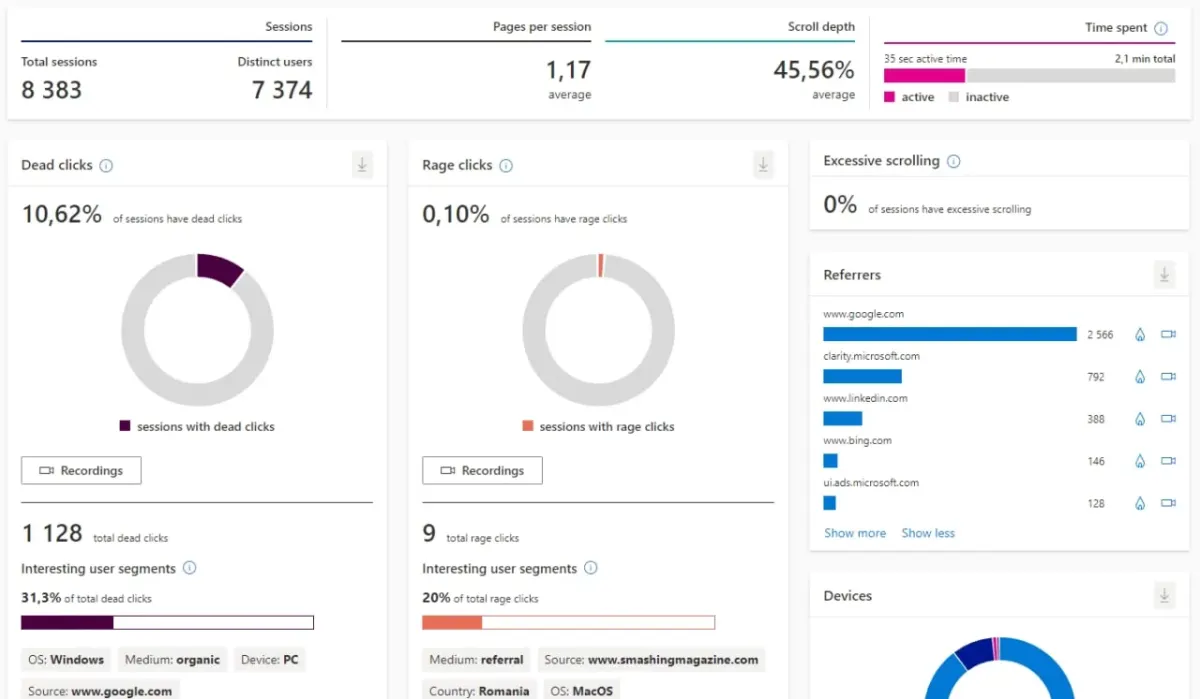The height and width of the screenshot is (699, 1200).
Task: Select the Source: www.google.com segment tag
Action: click(x=100, y=690)
